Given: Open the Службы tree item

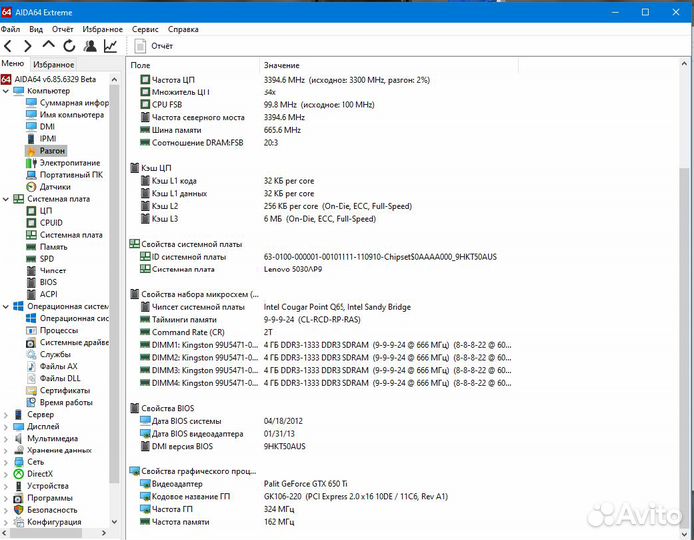Looking at the screenshot, I should point(48,355).
